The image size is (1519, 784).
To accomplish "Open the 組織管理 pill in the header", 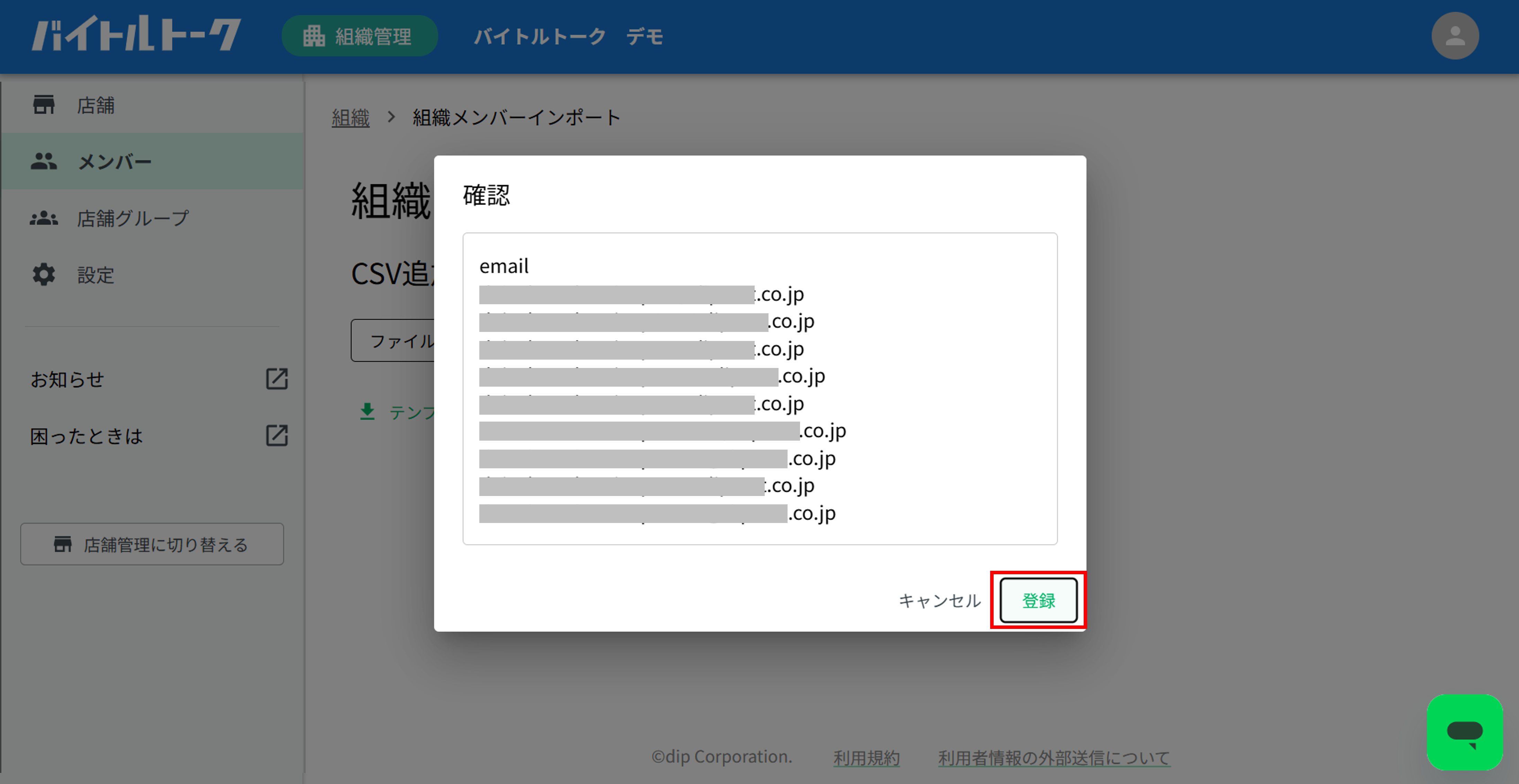I will coord(360,36).
